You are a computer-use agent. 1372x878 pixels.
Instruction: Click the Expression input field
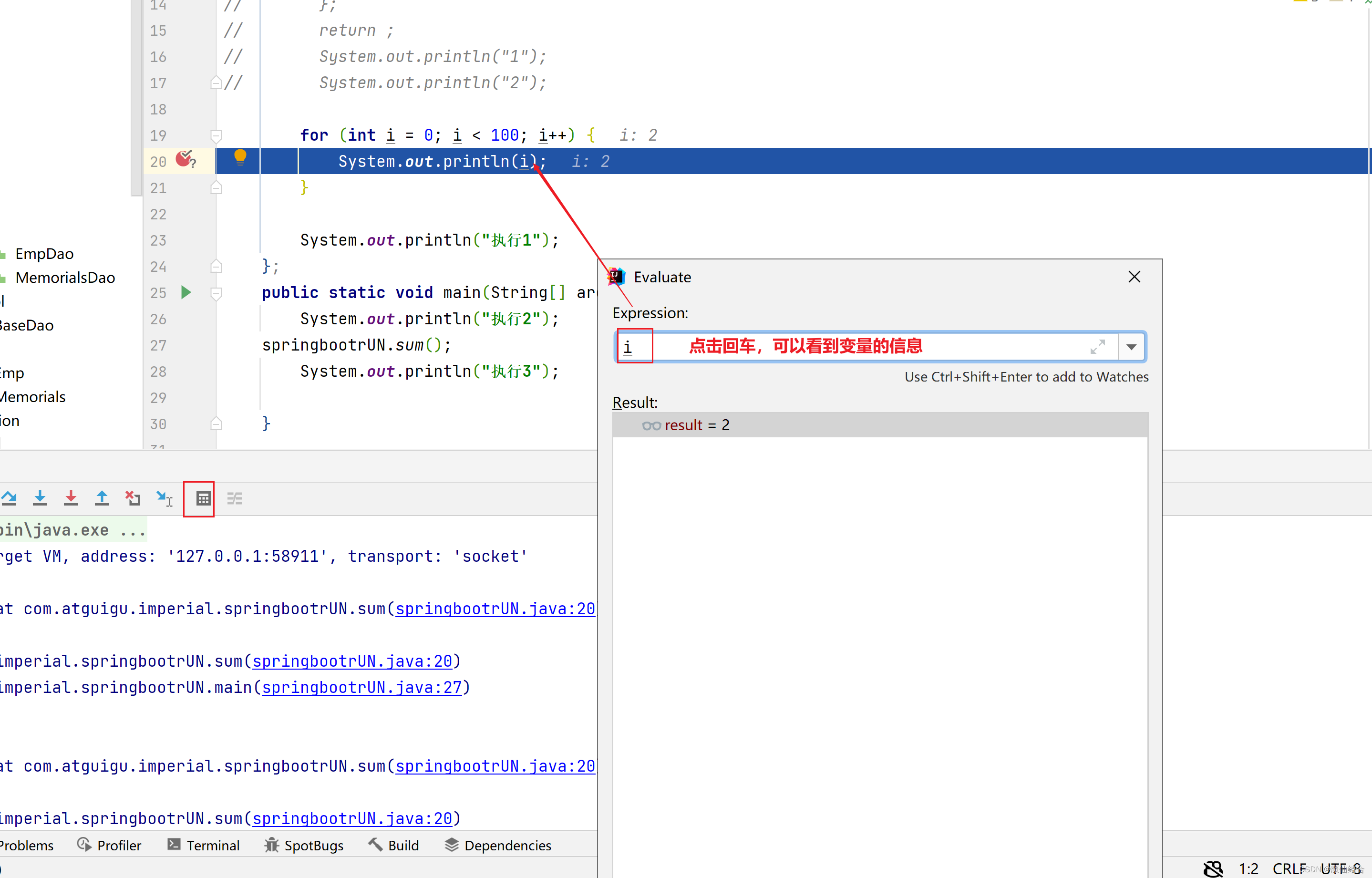867,347
